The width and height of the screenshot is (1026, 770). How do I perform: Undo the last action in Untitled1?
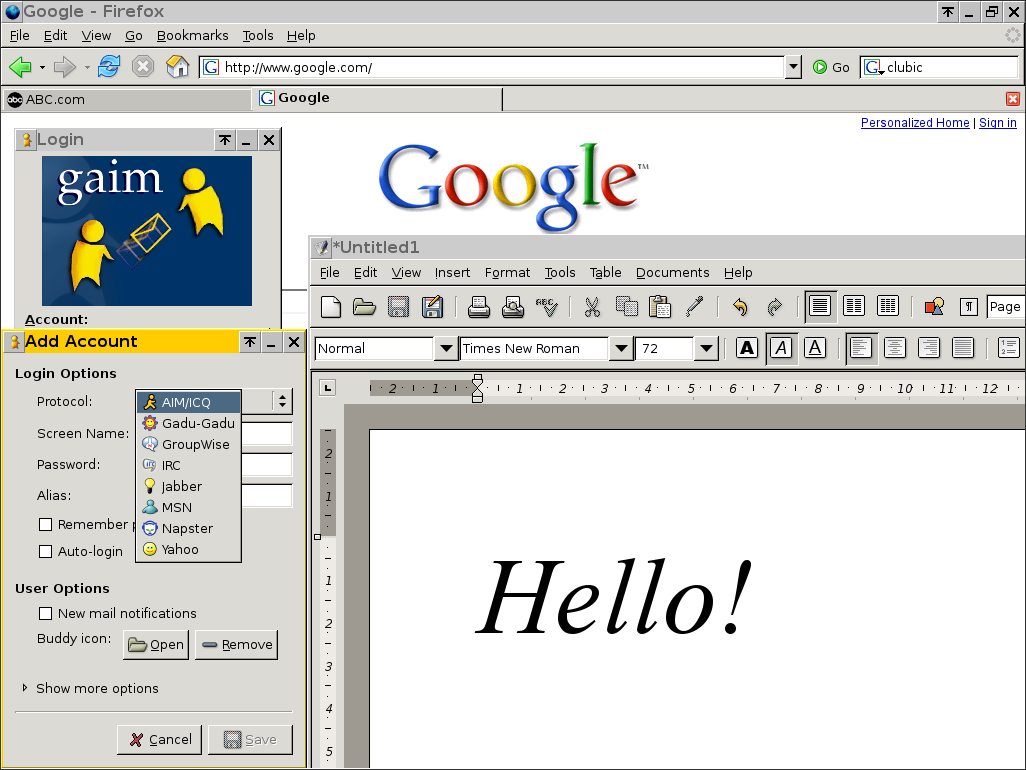pos(740,307)
